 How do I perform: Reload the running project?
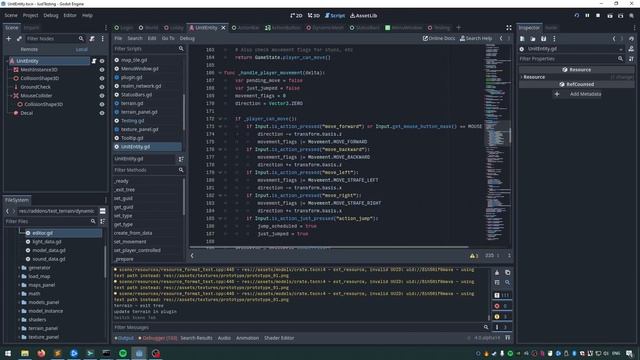[576, 16]
